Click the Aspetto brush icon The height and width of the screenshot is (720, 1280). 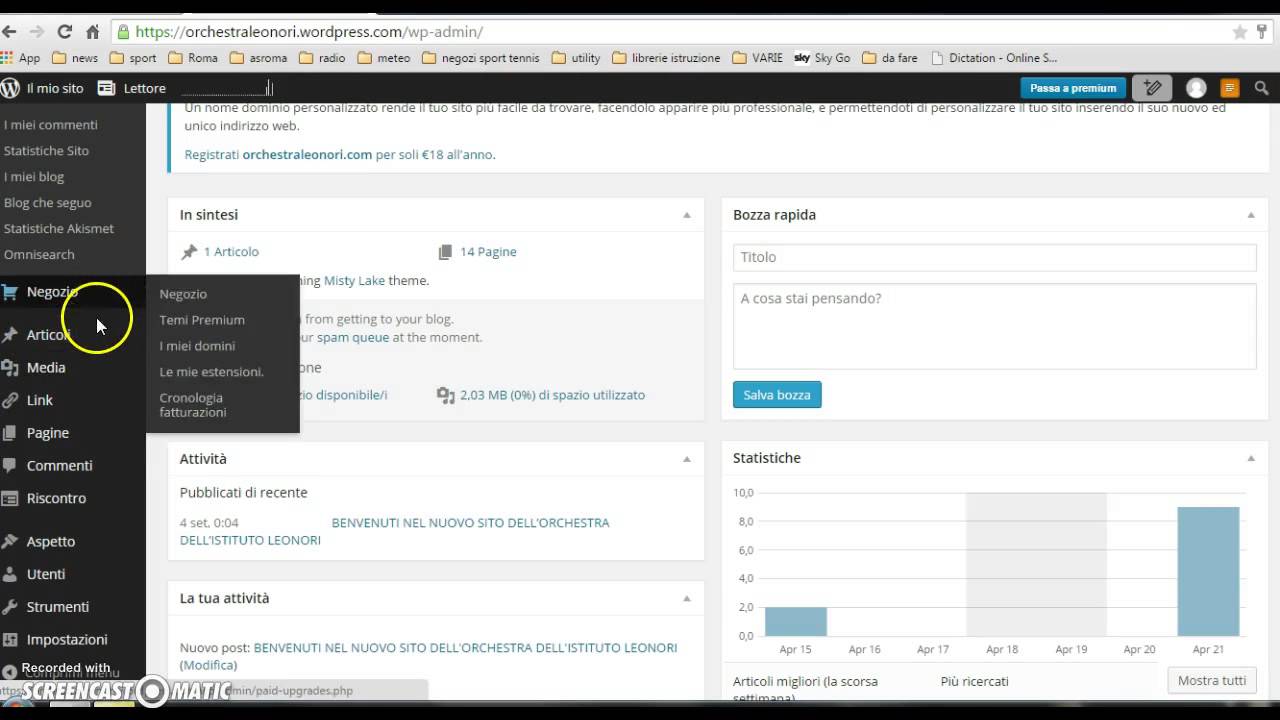coord(10,541)
